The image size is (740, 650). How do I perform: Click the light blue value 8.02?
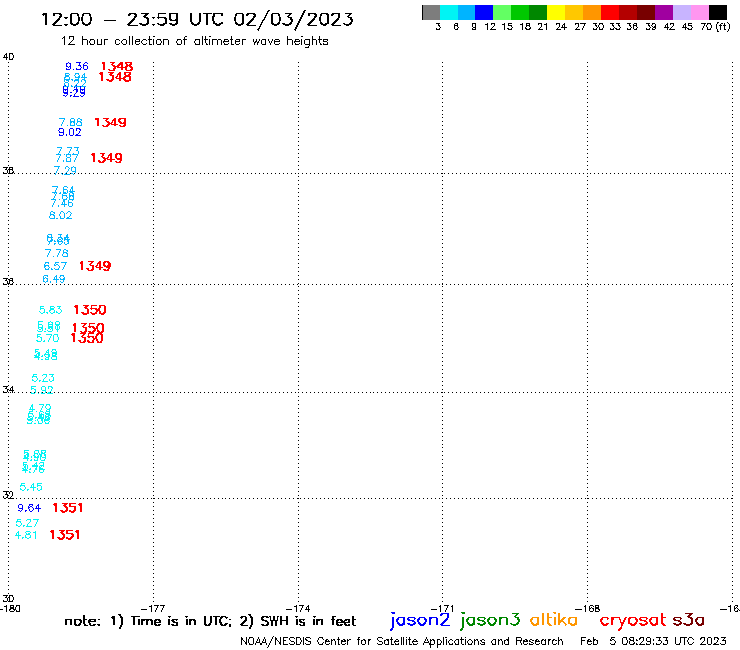click(60, 216)
